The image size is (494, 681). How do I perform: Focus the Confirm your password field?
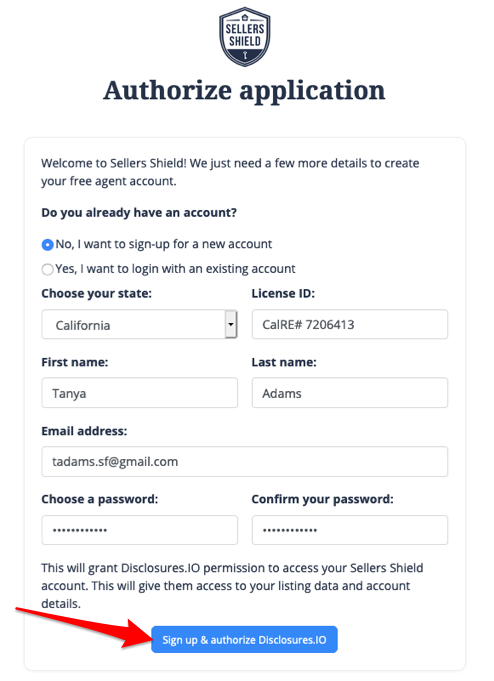pyautogui.click(x=350, y=530)
